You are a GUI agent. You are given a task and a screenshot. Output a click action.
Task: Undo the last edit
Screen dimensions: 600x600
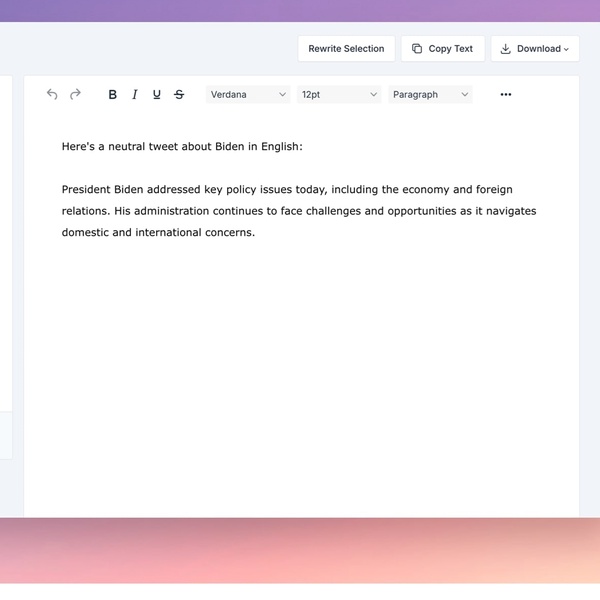pos(52,94)
